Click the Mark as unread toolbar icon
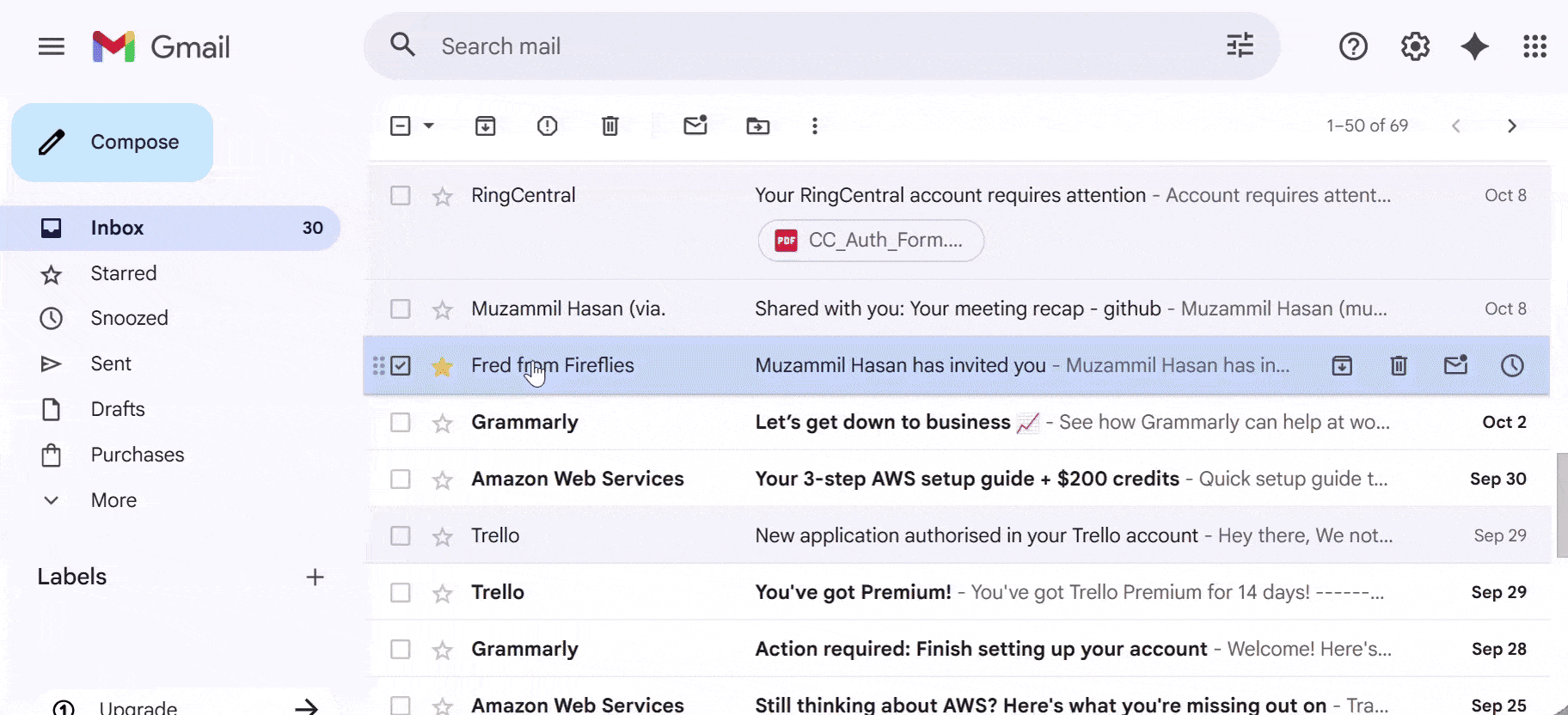Screen dimensions: 1568x715 tap(695, 126)
